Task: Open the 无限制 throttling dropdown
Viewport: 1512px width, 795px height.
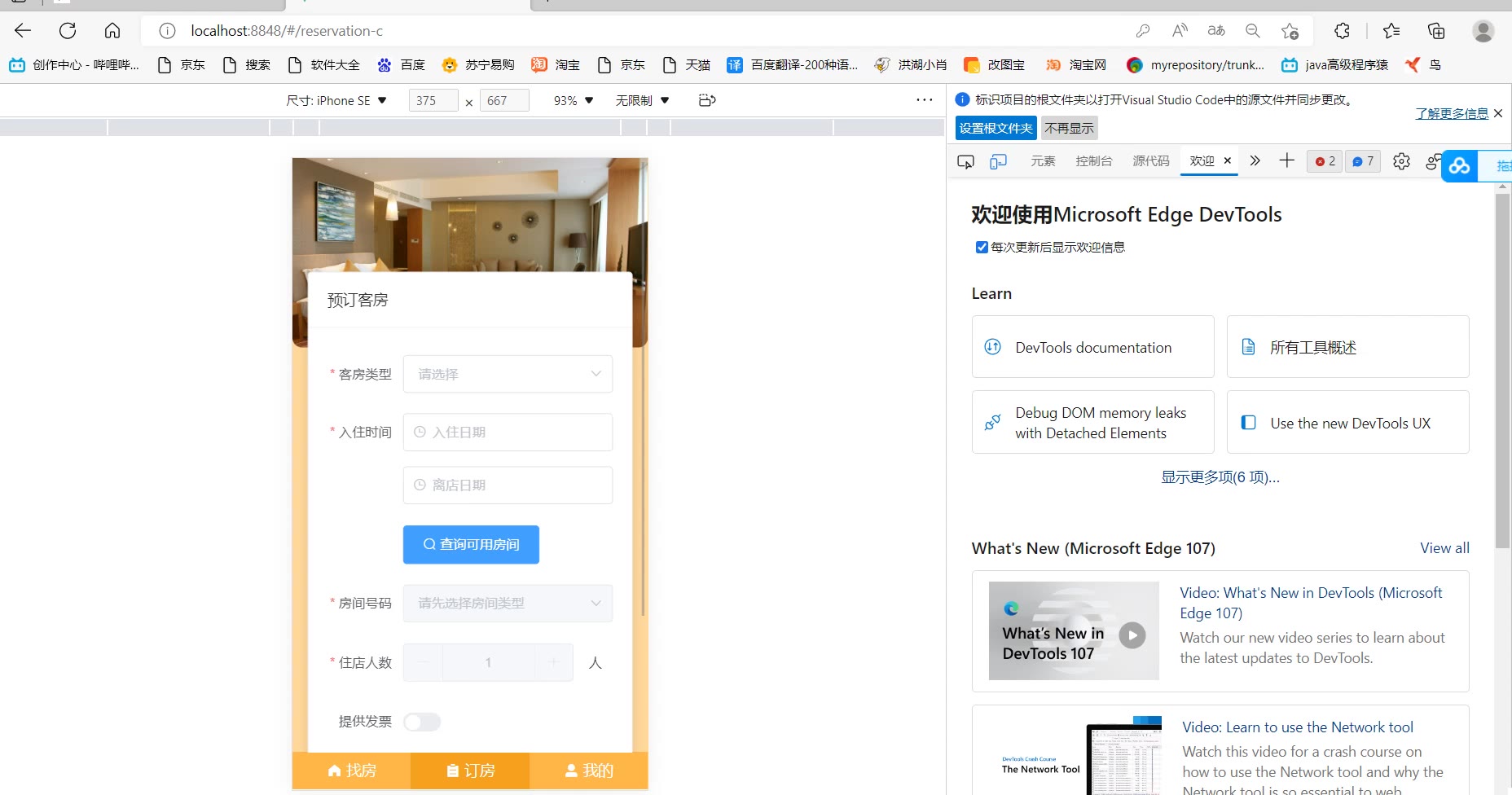Action: tap(643, 100)
